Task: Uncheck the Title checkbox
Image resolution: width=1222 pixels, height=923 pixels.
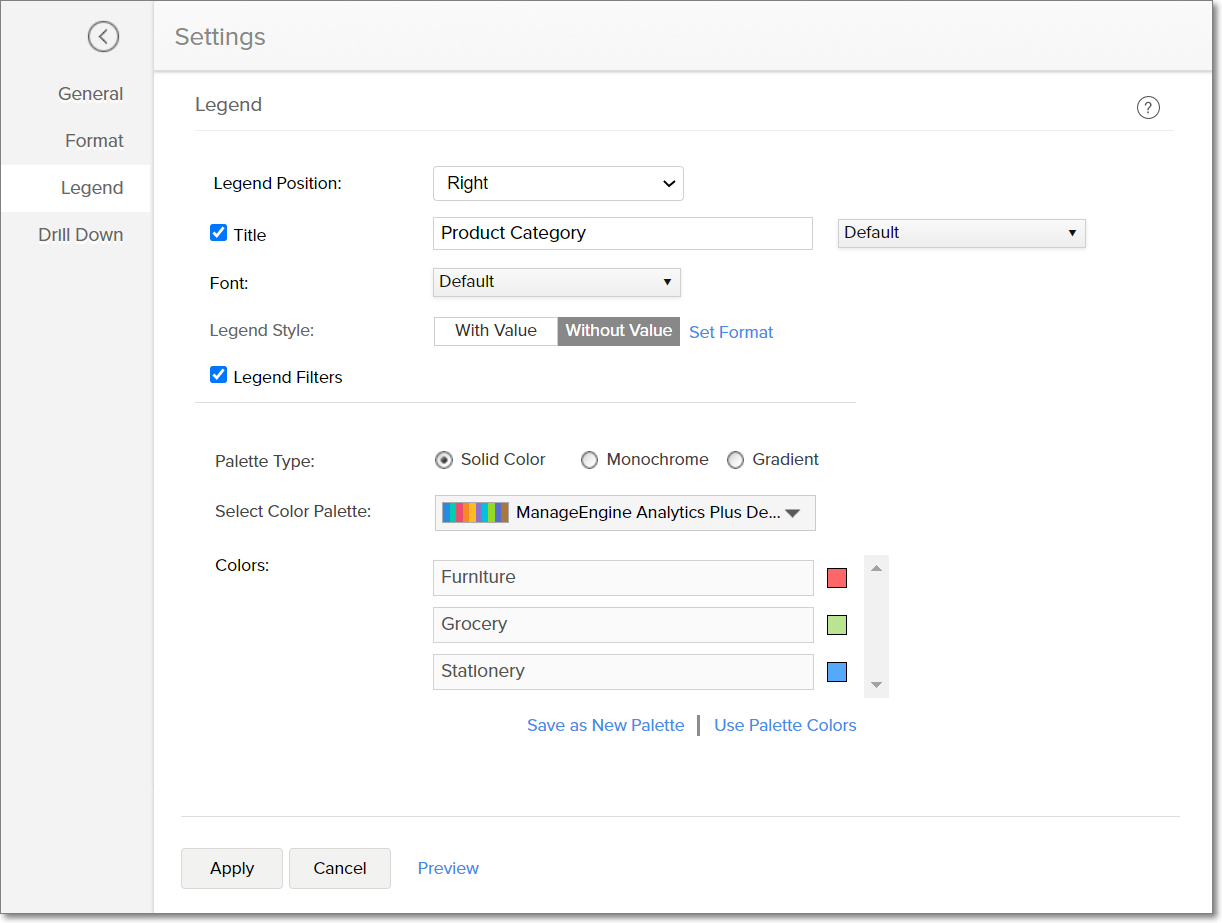Action: (x=219, y=233)
